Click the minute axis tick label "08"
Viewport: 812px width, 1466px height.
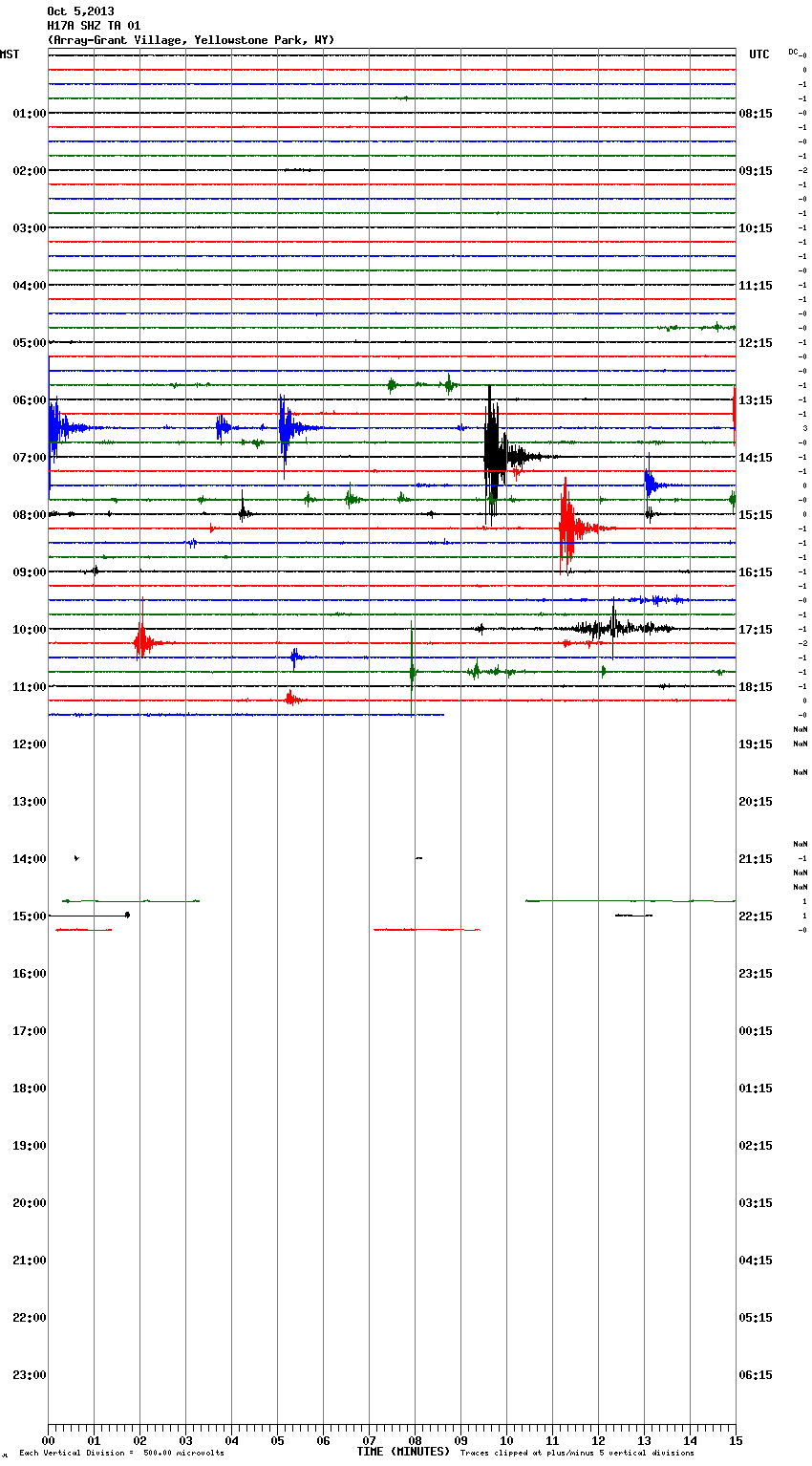point(415,1440)
